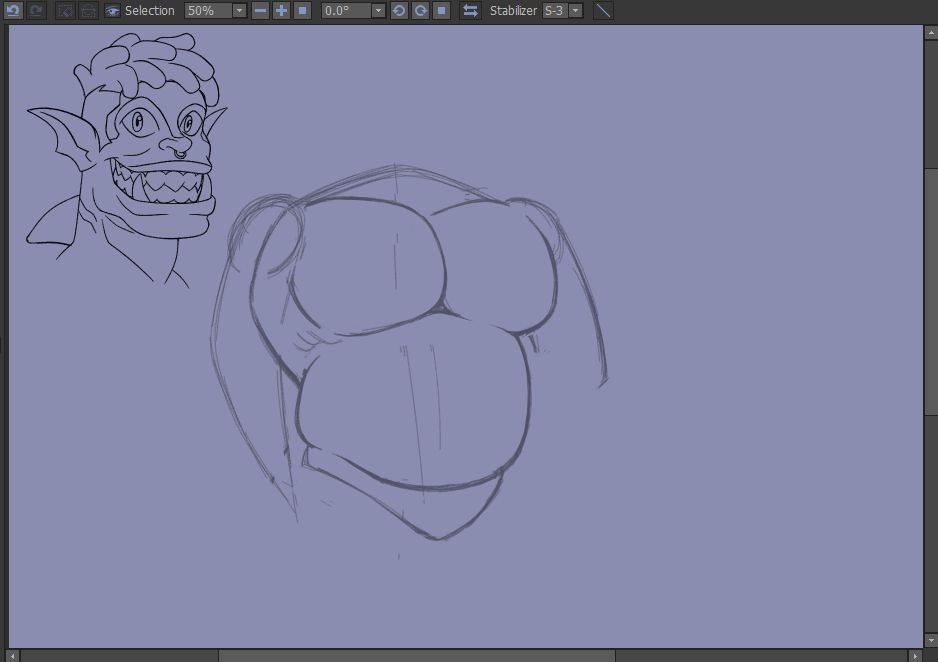Zoom in with the plus button

click(281, 11)
